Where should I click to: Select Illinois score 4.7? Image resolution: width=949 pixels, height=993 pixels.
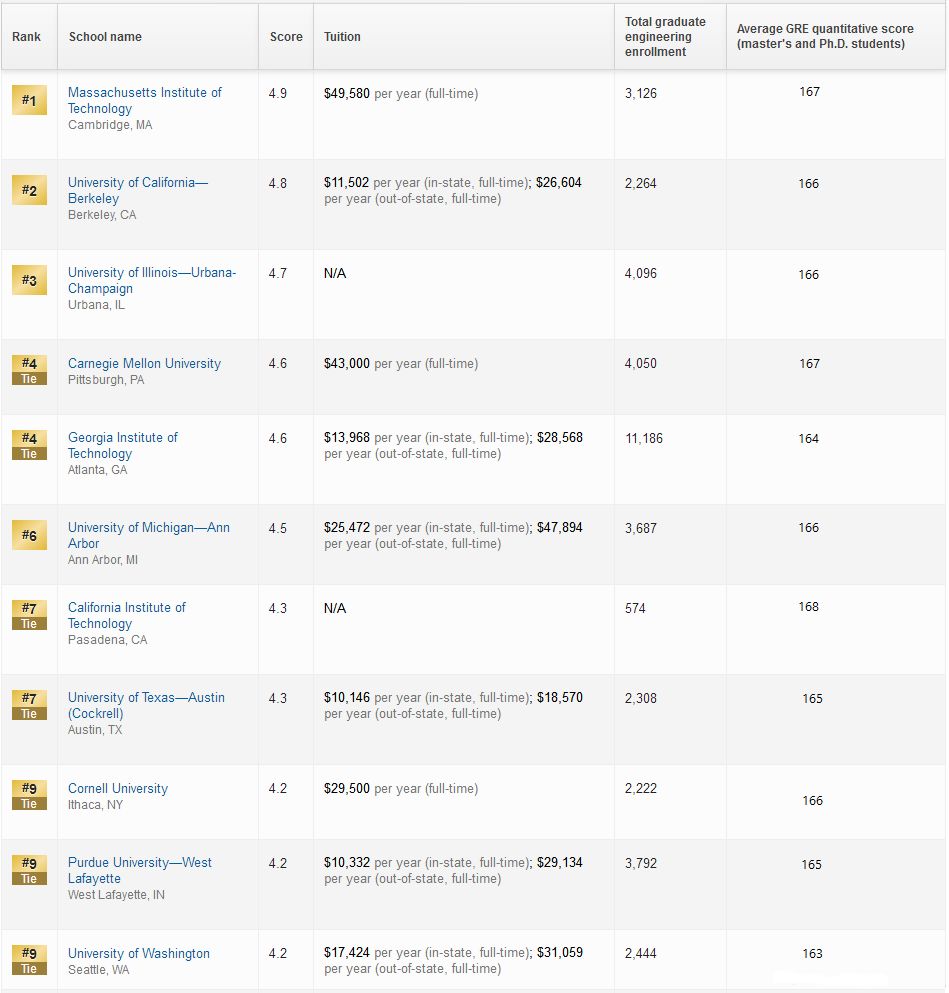[277, 273]
